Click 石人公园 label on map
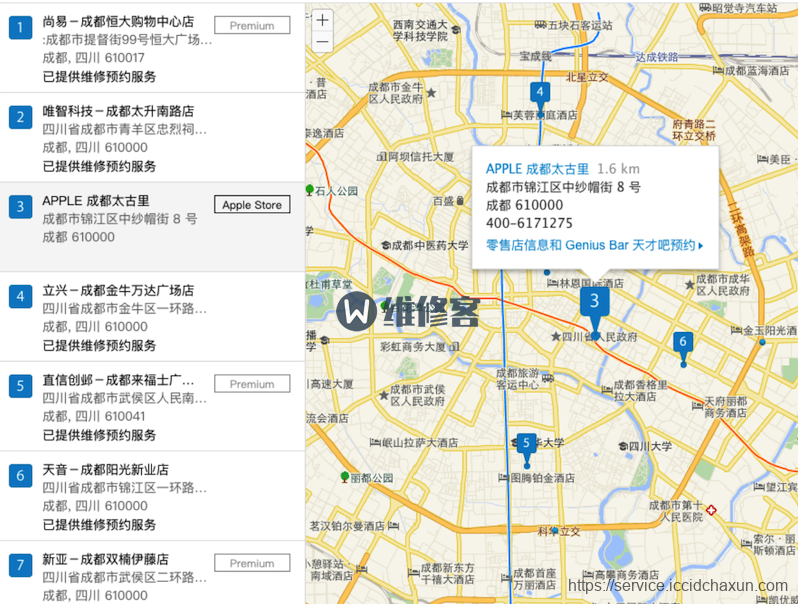The image size is (798, 604). tap(336, 191)
